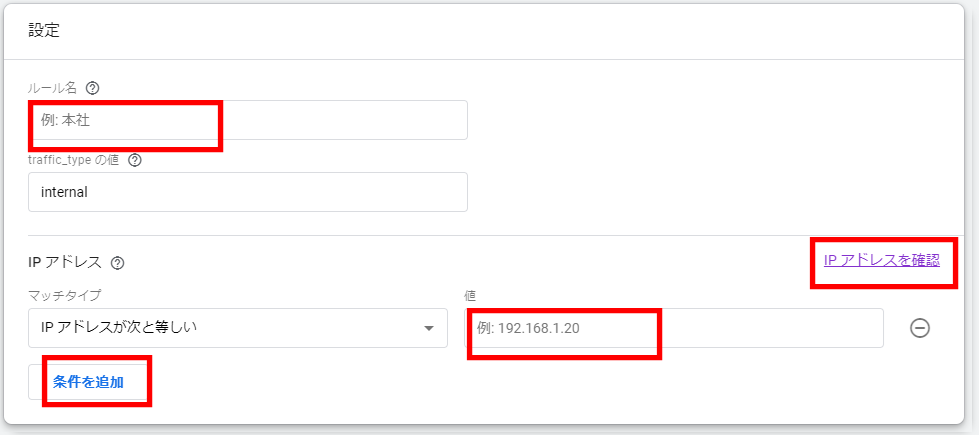Screen dimensions: 979x435
Task: Click the IP アドレス section heading
Action: (x=65, y=263)
